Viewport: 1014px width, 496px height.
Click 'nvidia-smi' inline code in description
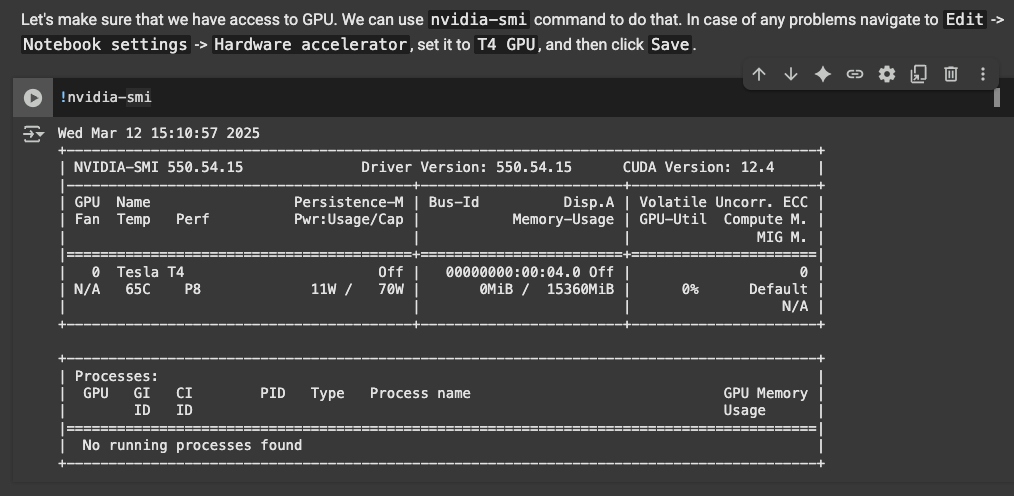click(x=479, y=19)
